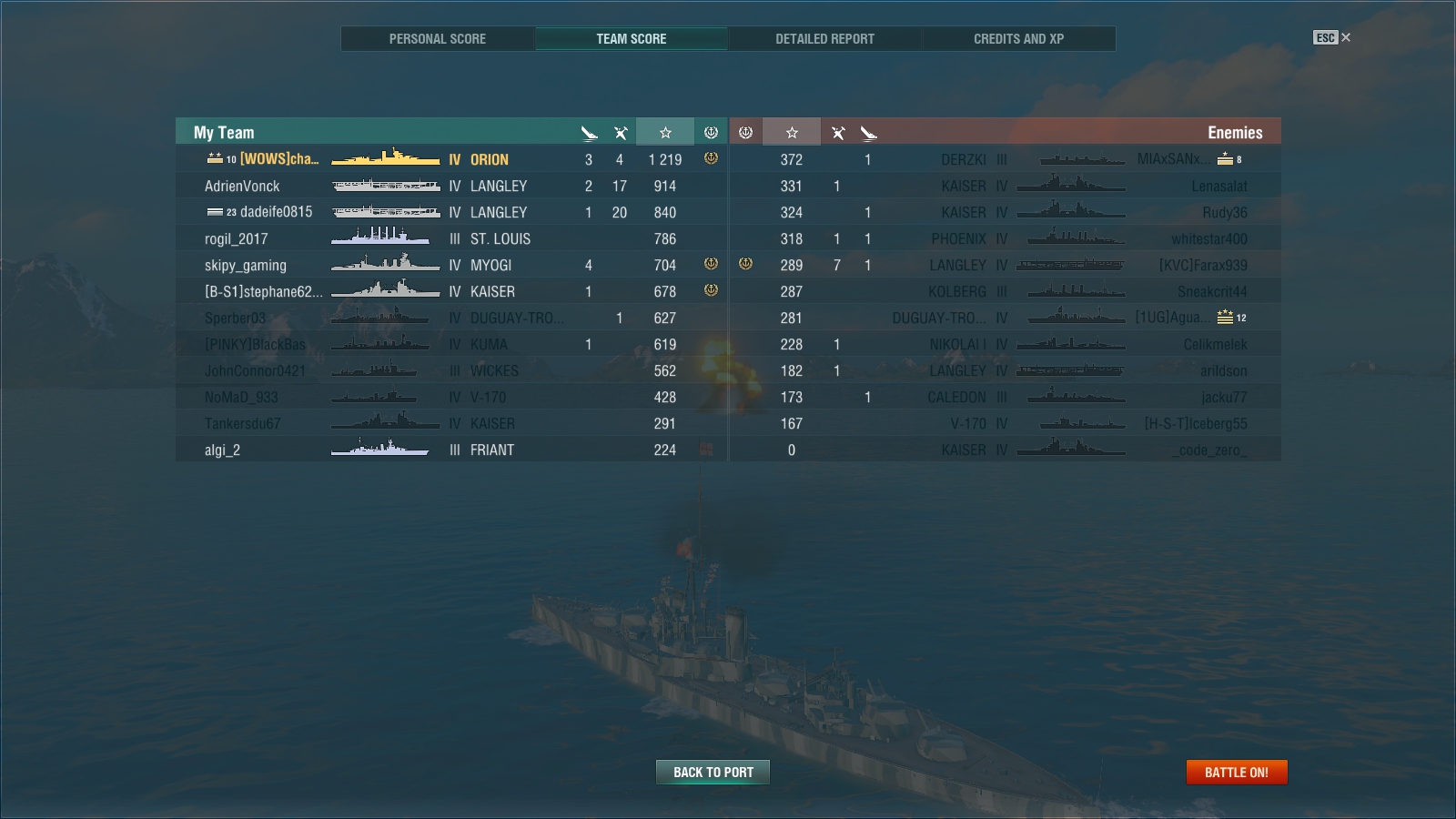1456x819 pixels.
Task: Select player AdrienVonck in My Team
Action: pyautogui.click(x=242, y=186)
